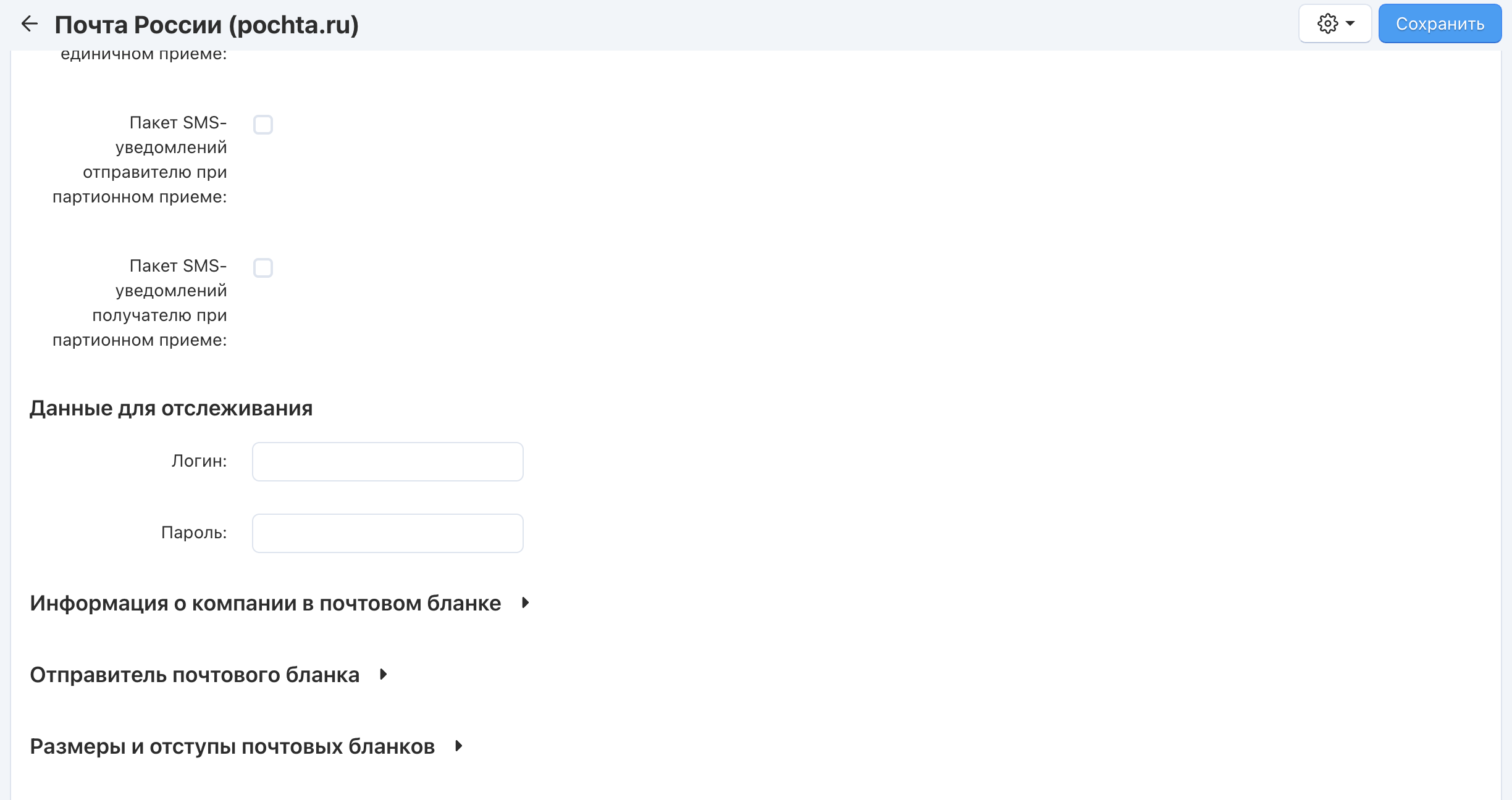
Task: Click the Сохранить button
Action: [1440, 23]
